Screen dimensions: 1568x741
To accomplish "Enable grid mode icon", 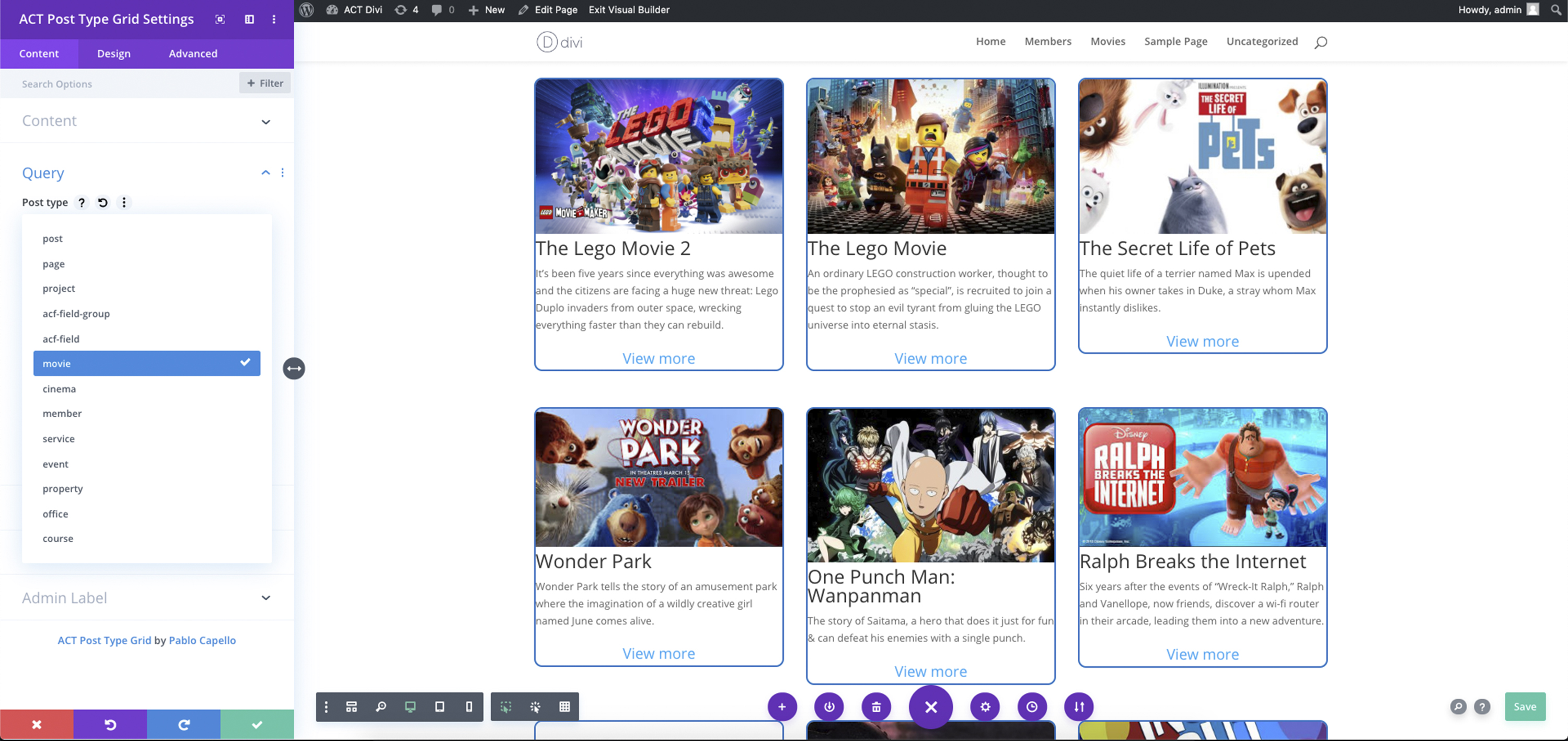I will coord(565,706).
